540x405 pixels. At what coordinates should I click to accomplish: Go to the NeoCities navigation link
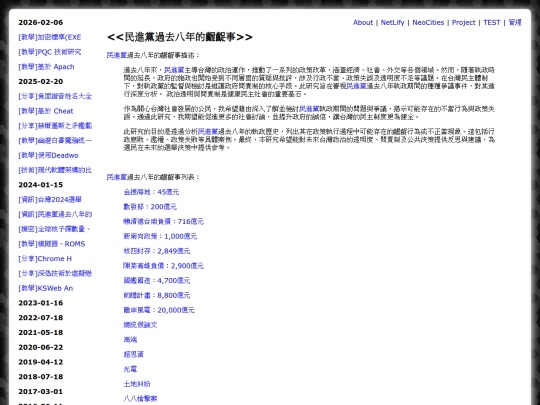428,22
